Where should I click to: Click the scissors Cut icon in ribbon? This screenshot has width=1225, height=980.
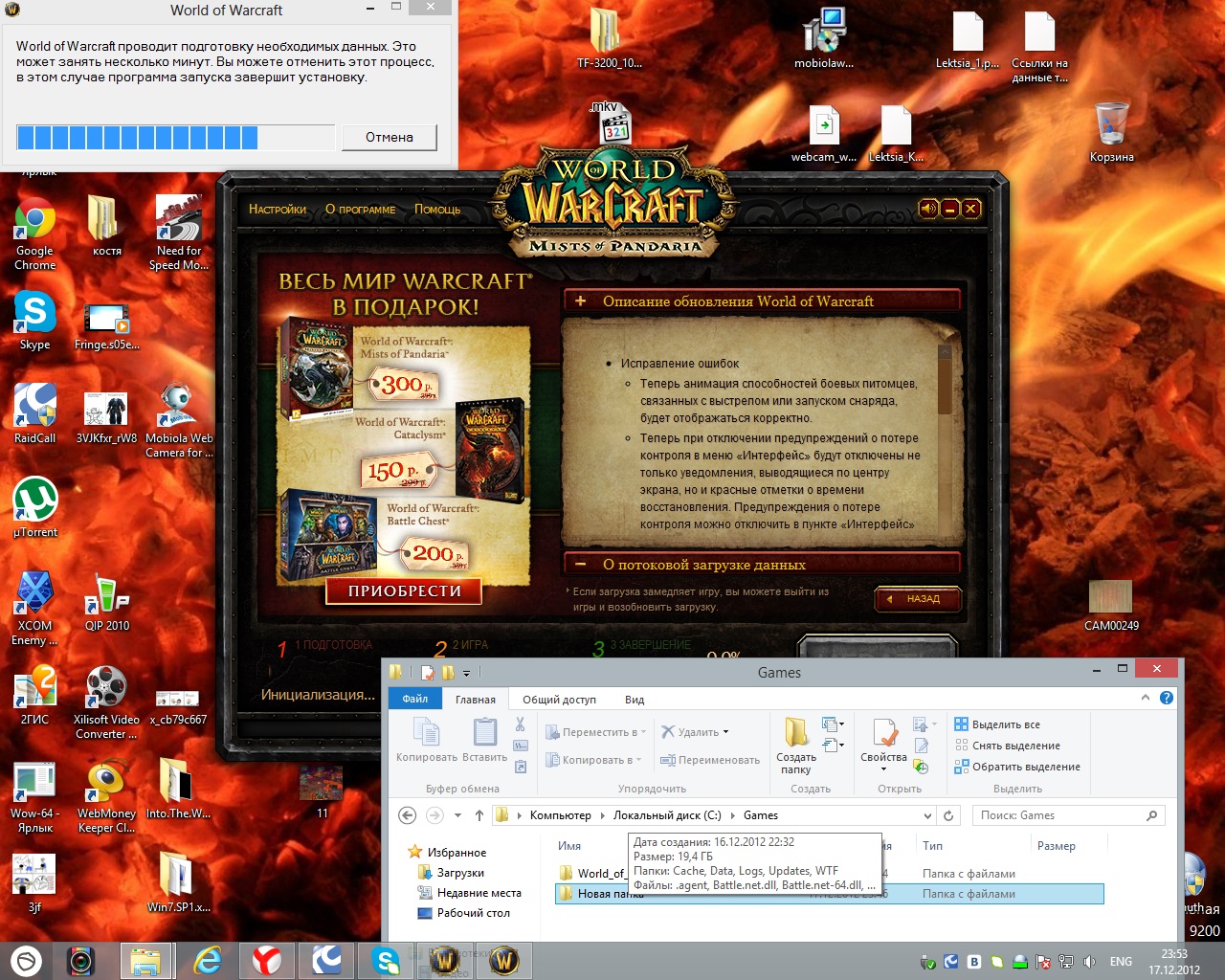click(521, 724)
